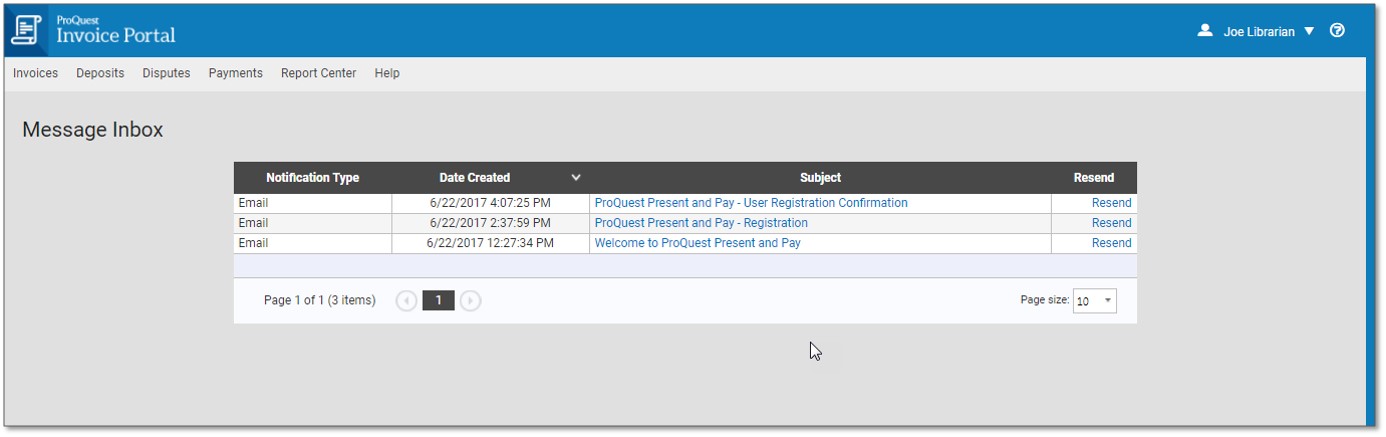Open the Disputes menu
1386x437 pixels.
tap(166, 73)
